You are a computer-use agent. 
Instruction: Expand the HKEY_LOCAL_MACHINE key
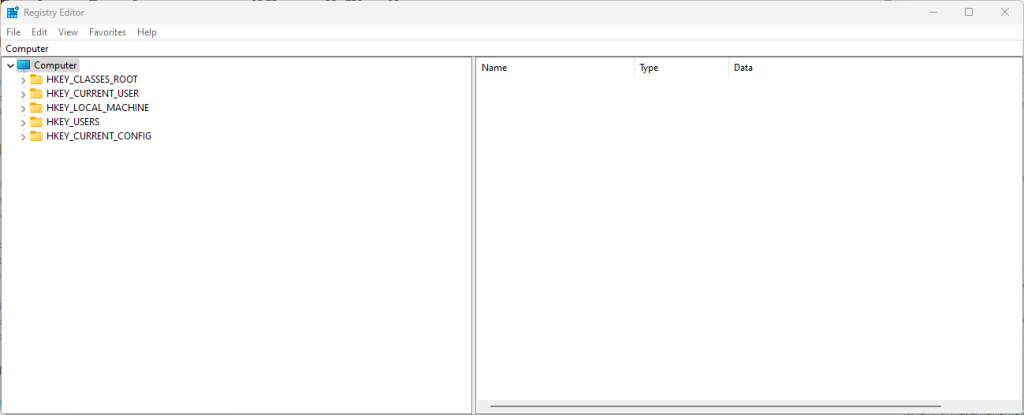(24, 108)
